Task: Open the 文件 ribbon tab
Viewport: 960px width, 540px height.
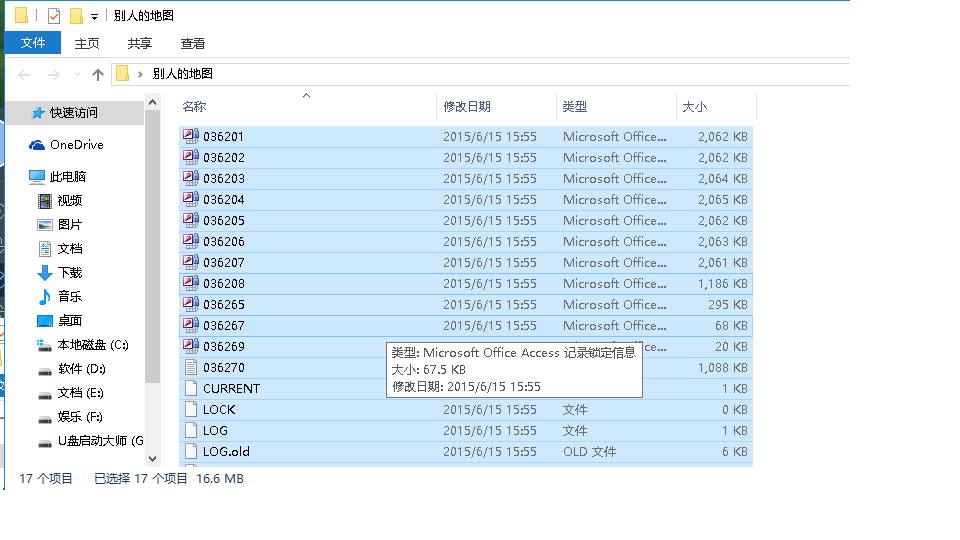Action: pos(32,43)
